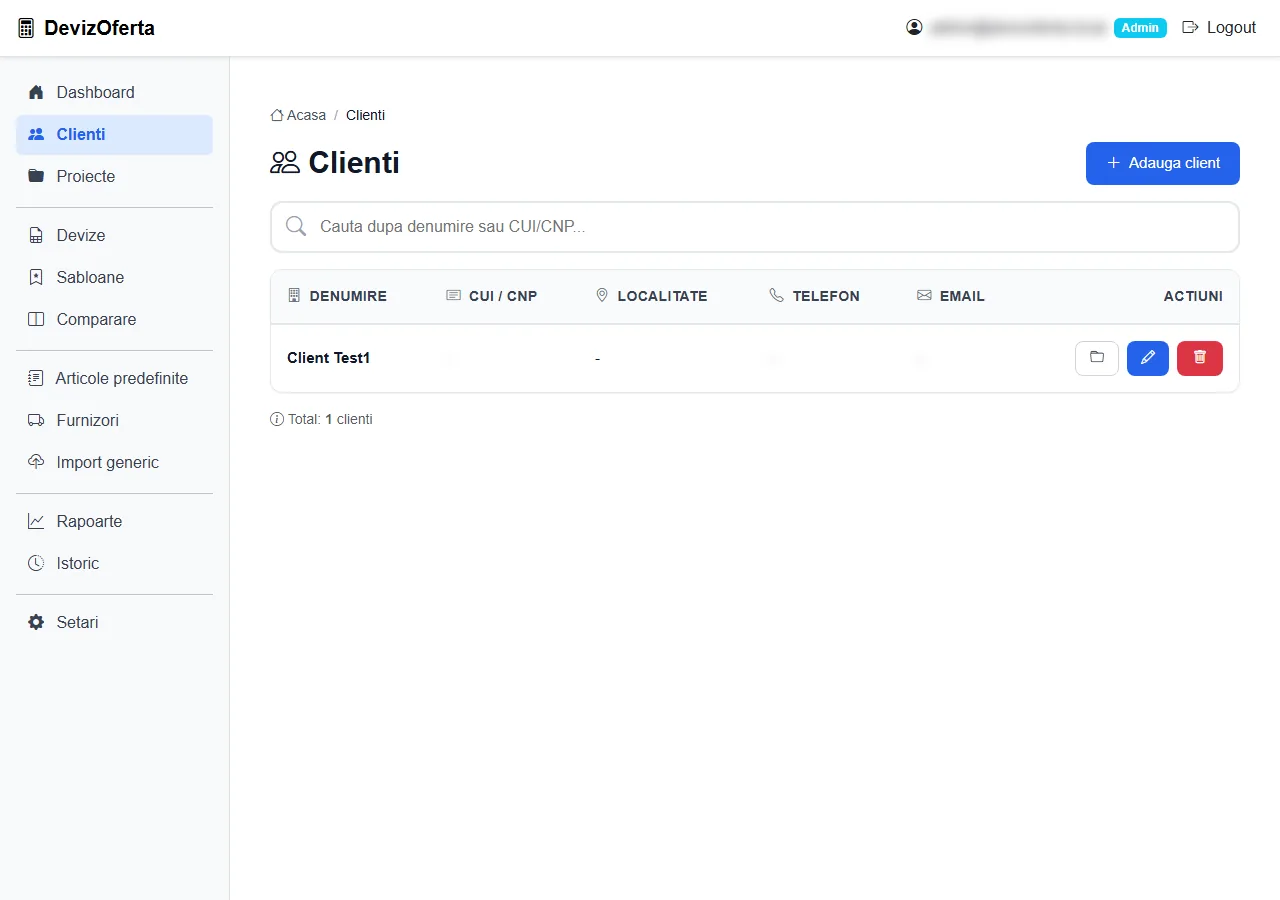Click the Clienti breadcrumb text

(x=365, y=115)
